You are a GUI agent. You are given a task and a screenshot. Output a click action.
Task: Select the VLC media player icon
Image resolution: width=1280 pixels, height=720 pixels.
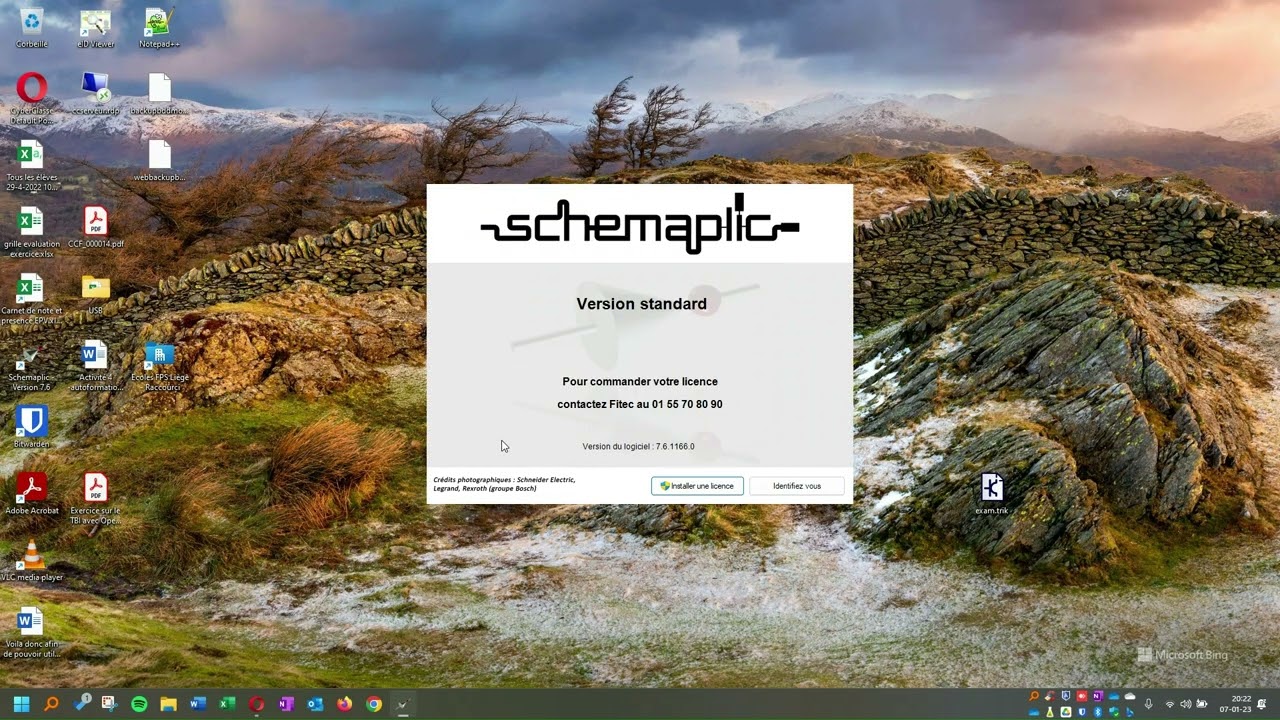coord(31,561)
